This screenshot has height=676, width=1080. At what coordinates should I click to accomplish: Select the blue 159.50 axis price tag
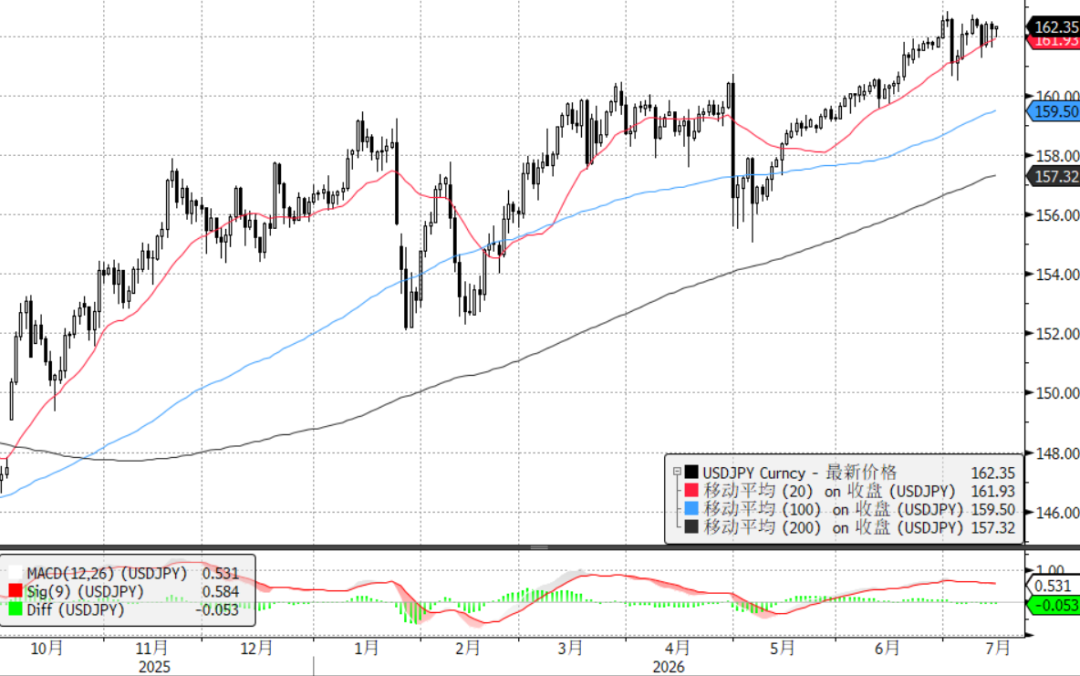1053,111
